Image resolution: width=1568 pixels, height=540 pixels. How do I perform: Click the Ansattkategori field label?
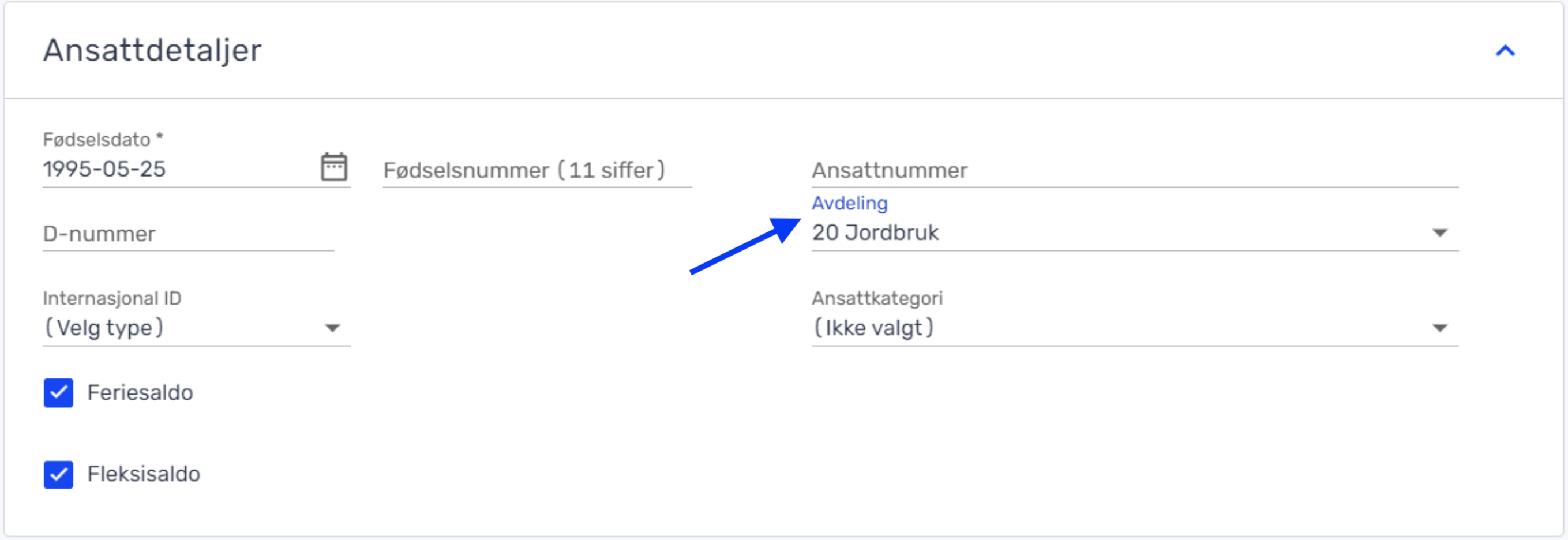tap(876, 298)
